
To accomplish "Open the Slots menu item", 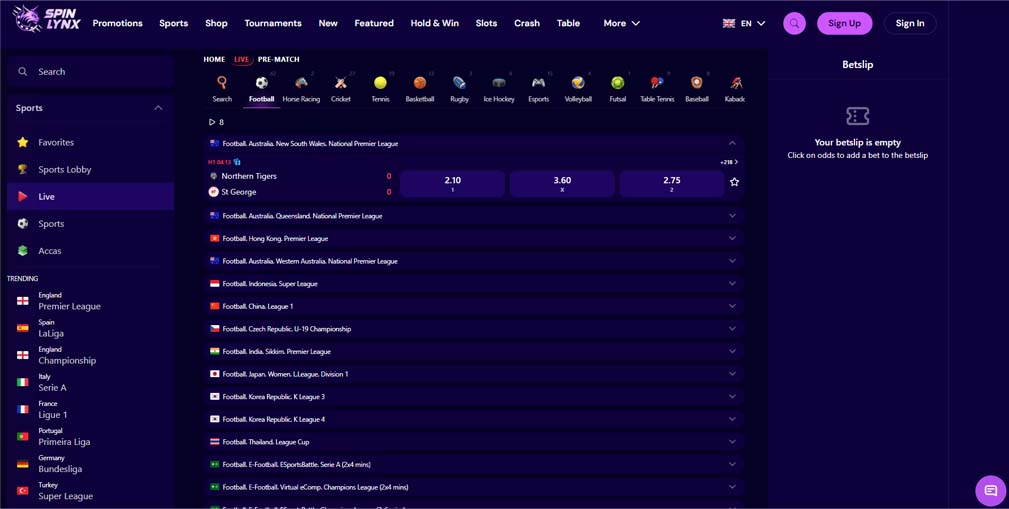I will (486, 23).
